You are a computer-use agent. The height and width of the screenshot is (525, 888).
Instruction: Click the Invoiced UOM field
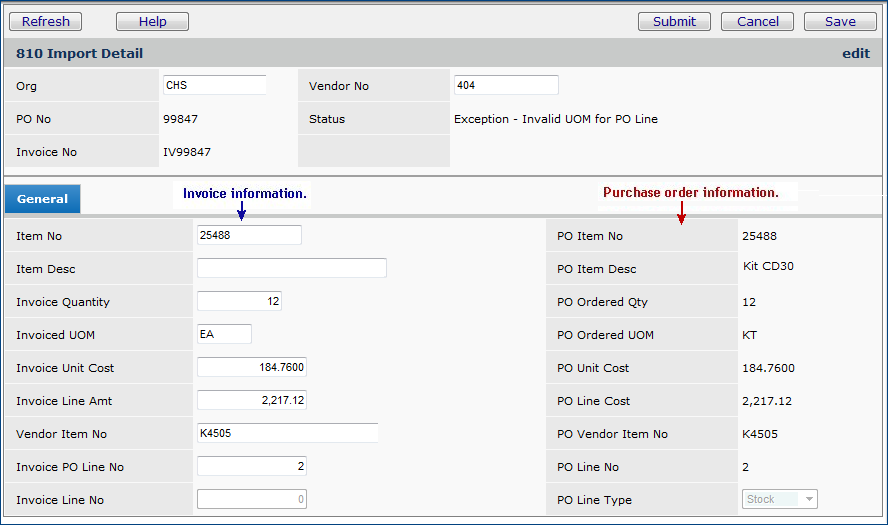(x=224, y=335)
